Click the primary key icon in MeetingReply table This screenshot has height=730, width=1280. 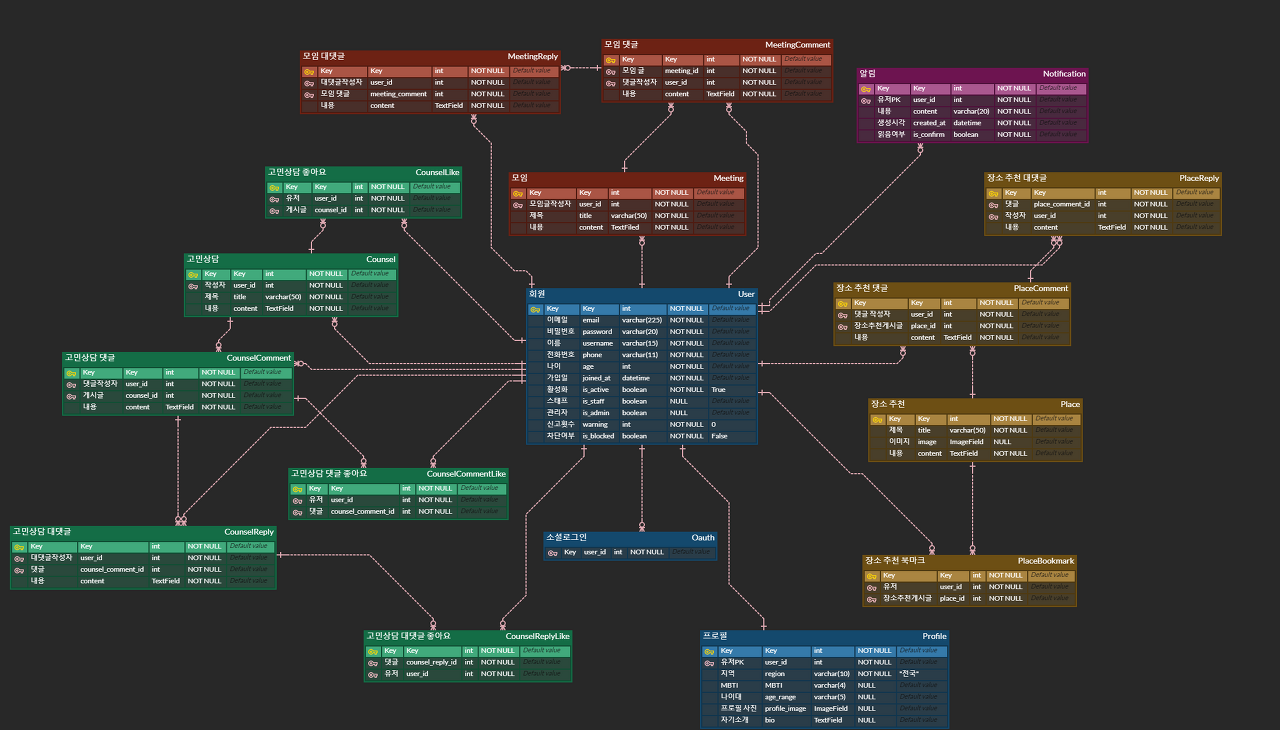[310, 71]
